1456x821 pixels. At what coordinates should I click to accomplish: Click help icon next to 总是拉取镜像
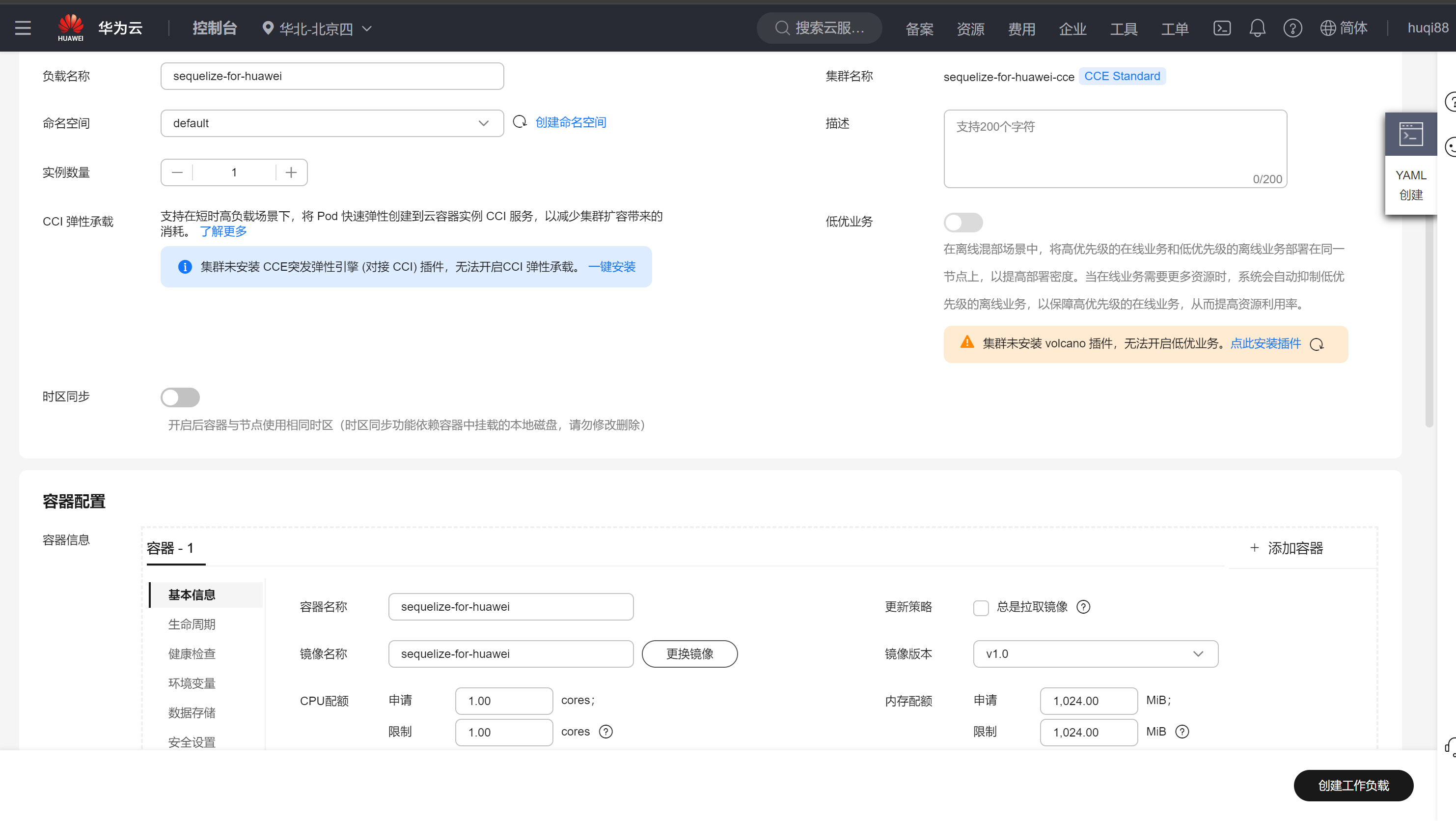(1083, 607)
